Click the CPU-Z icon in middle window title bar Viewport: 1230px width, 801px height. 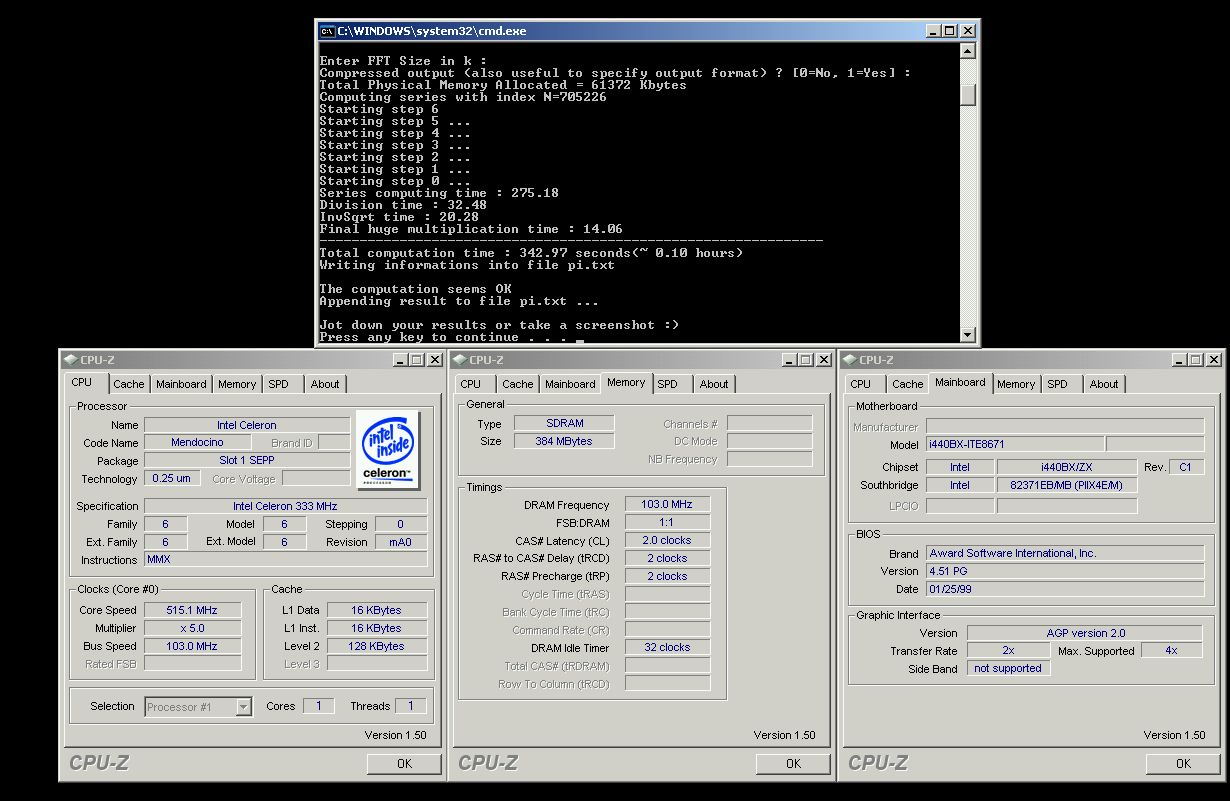coord(459,360)
